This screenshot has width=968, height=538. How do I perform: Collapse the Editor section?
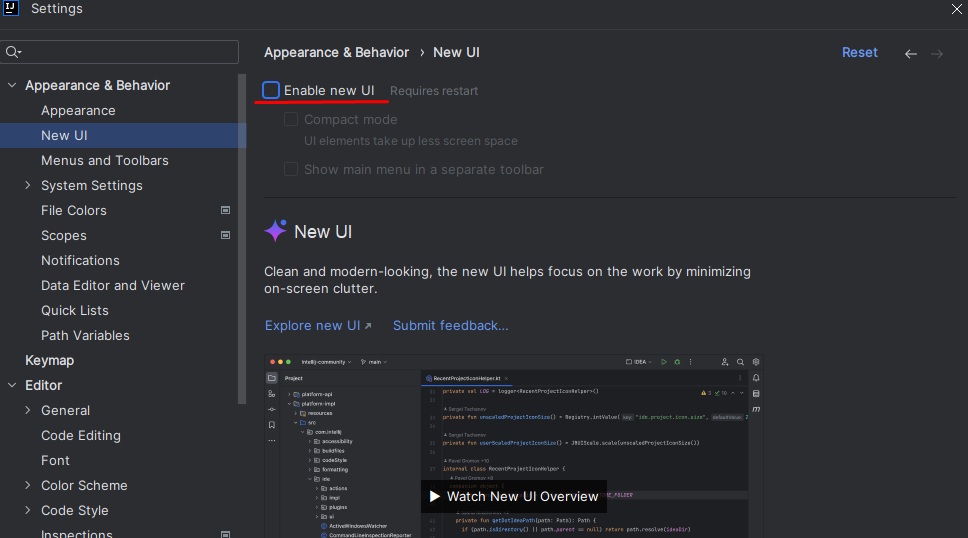[12, 385]
